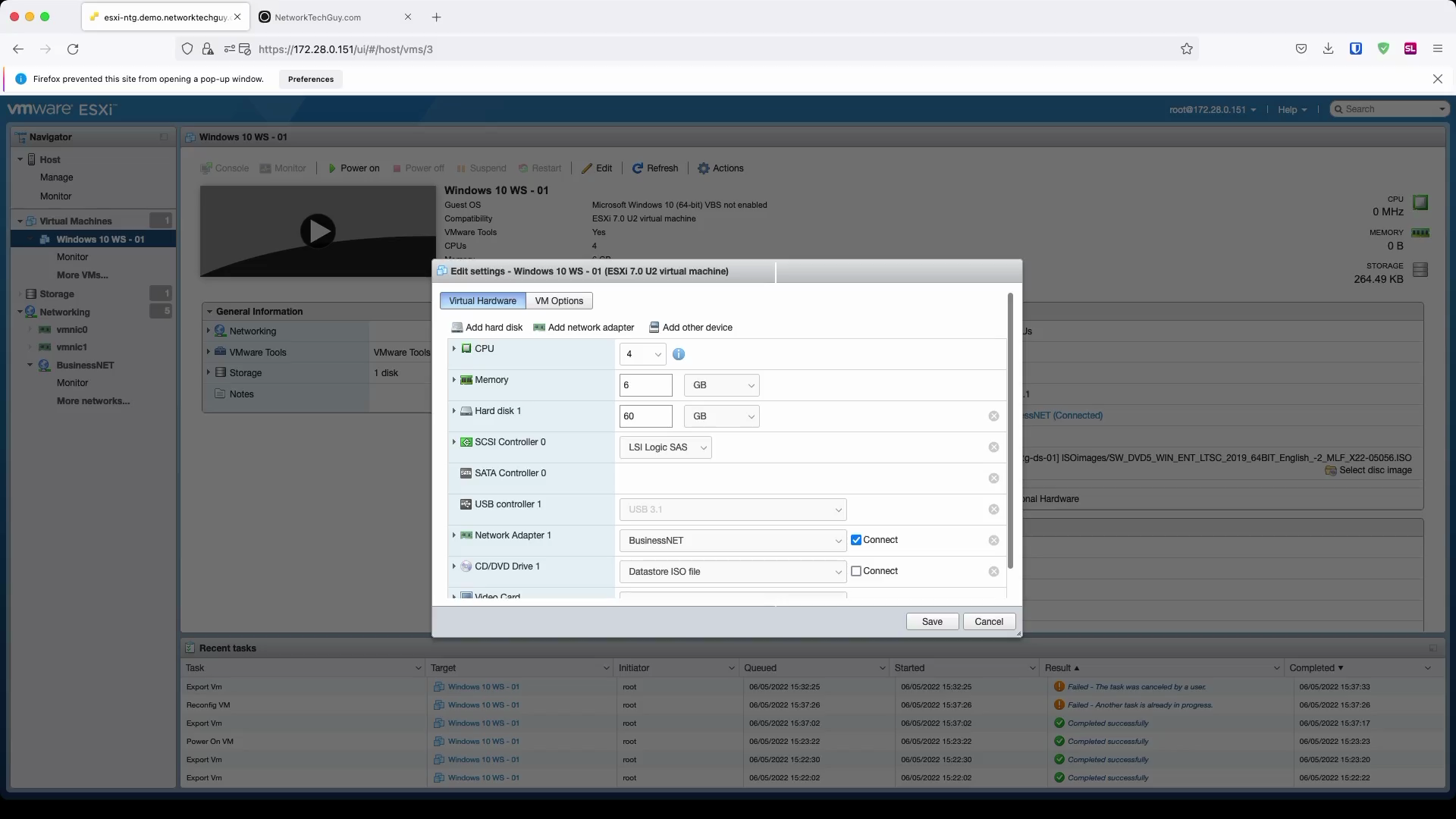Click the green shield extension icon
The image size is (1456, 819).
[x=1383, y=49]
